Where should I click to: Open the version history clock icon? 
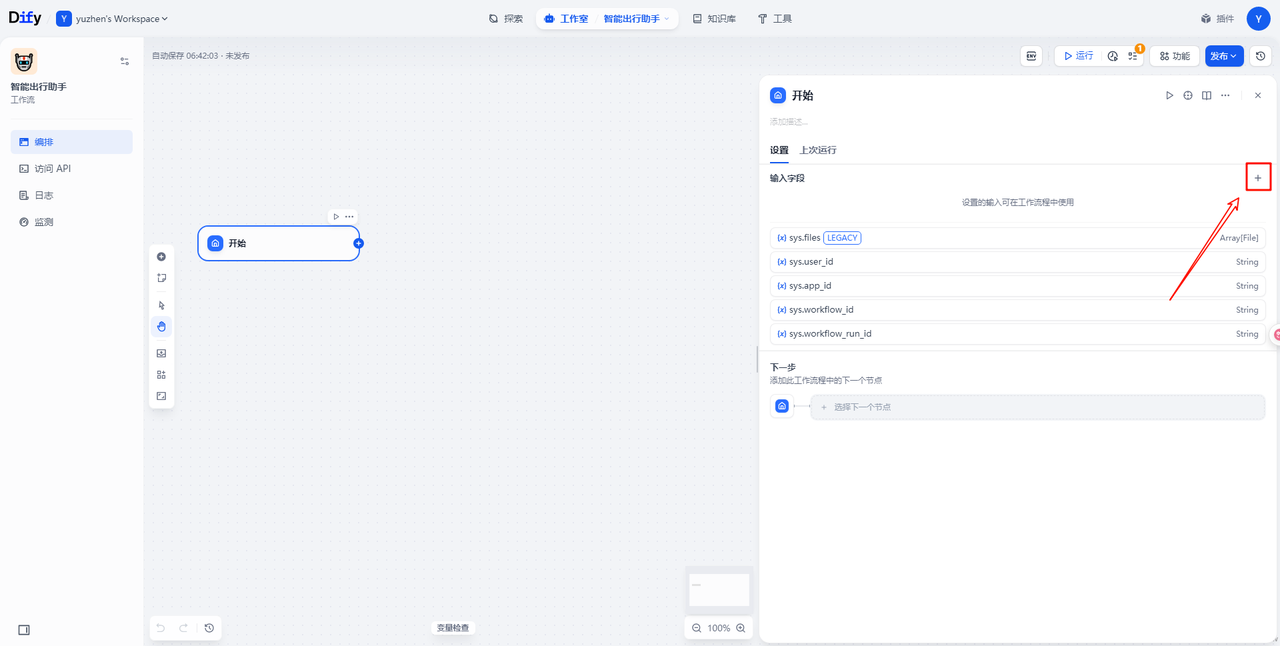pyautogui.click(x=1261, y=56)
